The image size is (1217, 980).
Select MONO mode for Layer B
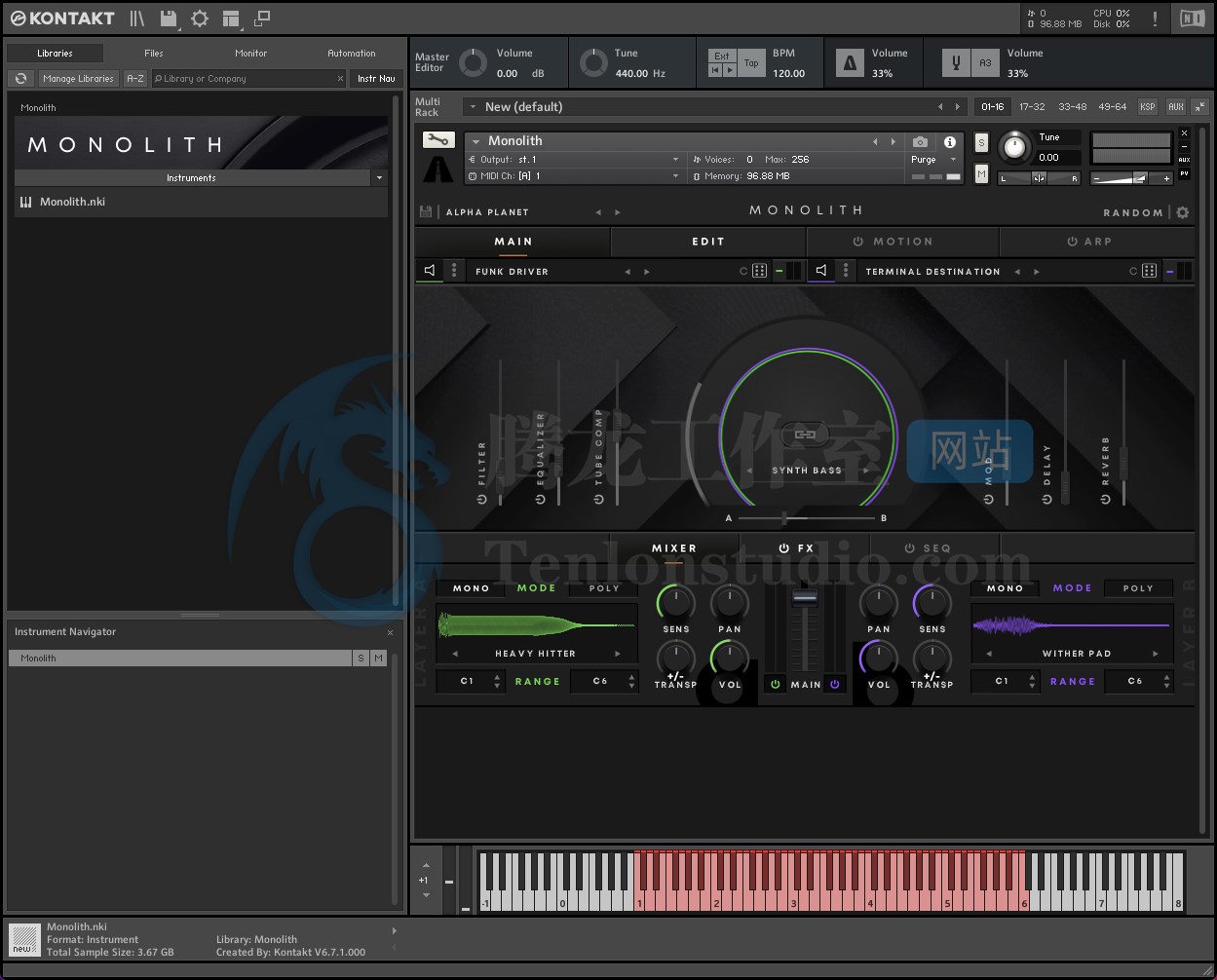click(1006, 588)
